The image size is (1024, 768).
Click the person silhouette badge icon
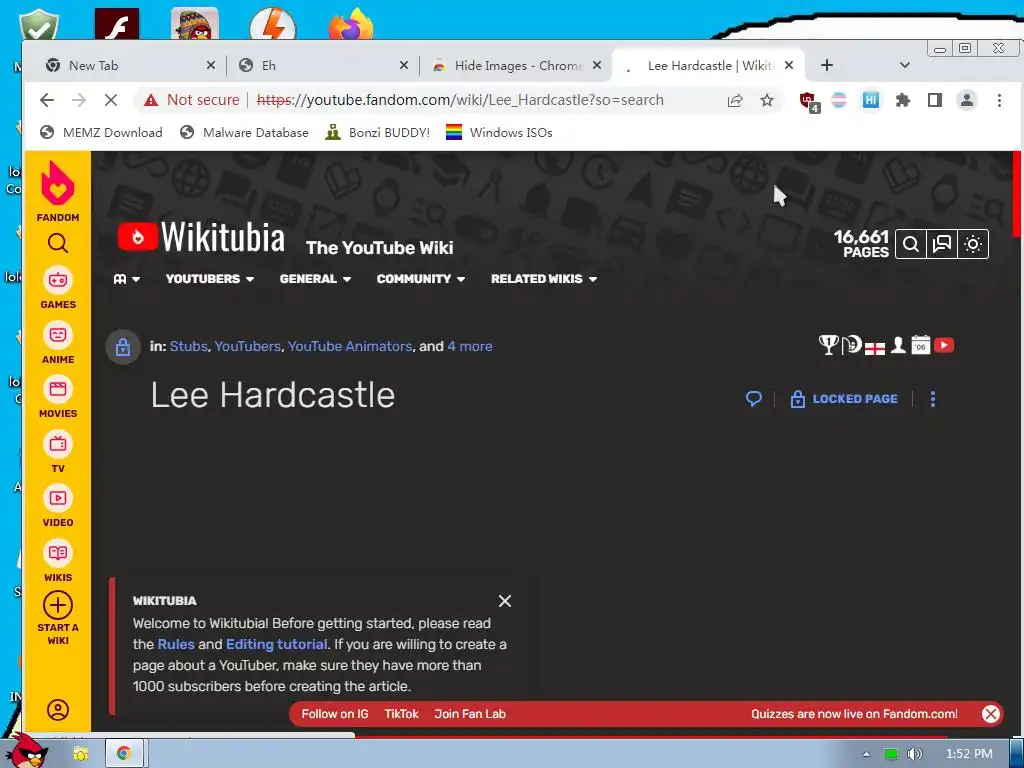(x=899, y=345)
